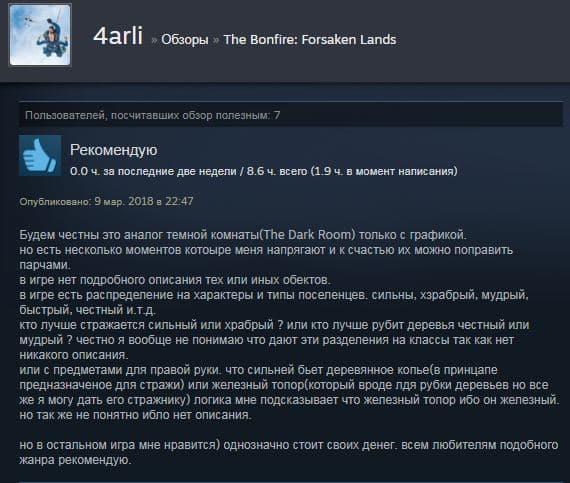570x483 pixels.
Task: Click the first review line mentioning The Dark Room
Action: click(x=243, y=235)
